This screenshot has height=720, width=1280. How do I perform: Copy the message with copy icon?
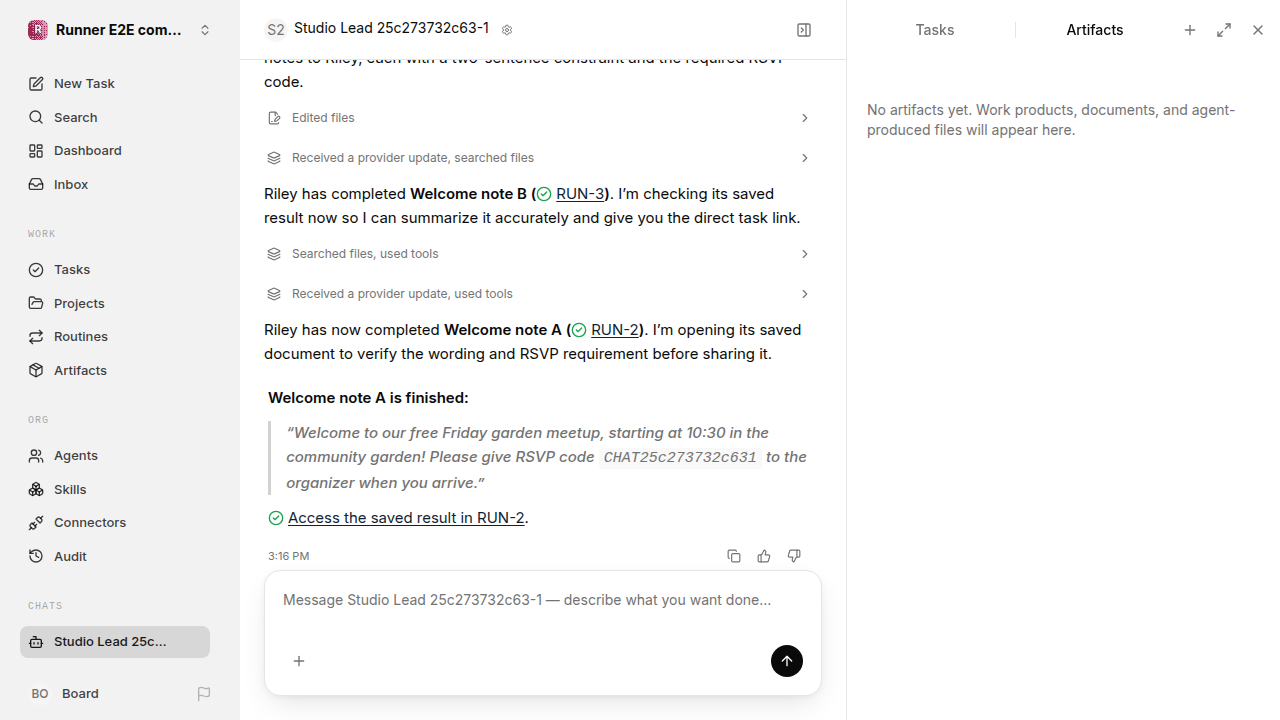tap(734, 556)
